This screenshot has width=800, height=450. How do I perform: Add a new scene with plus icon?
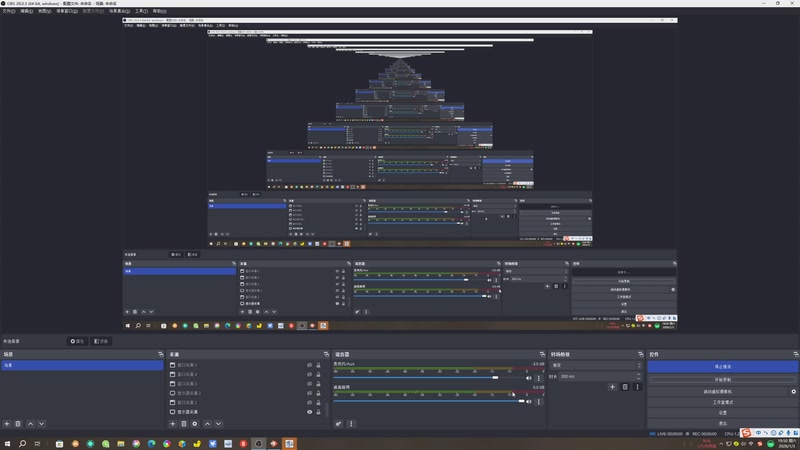pos(7,423)
